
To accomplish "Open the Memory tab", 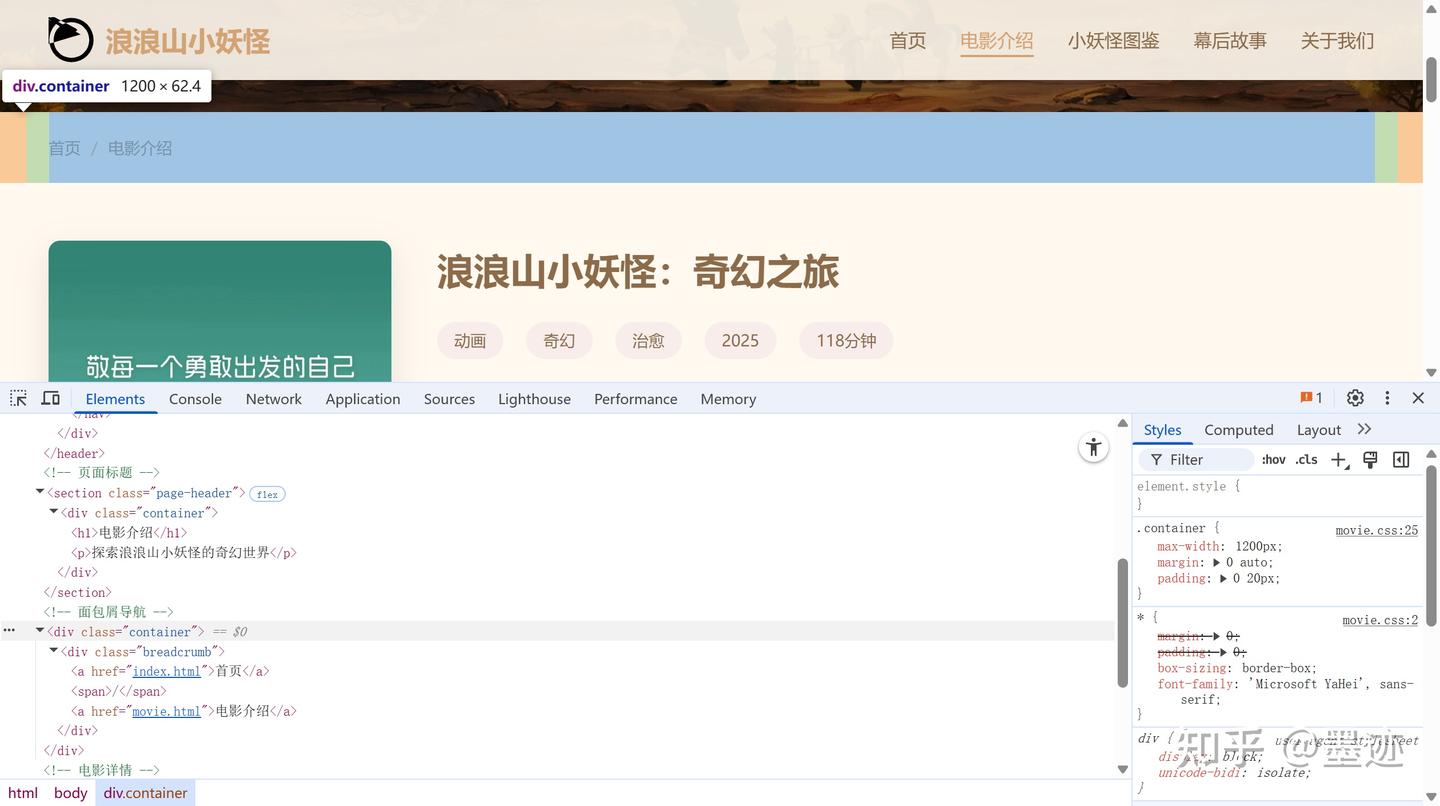I will point(728,398).
